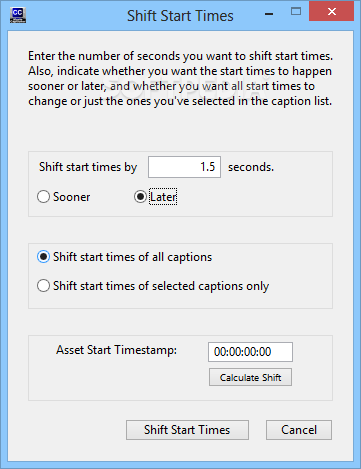Viewport: 361px width, 469px height.
Task: Minimize the Shift Start Times window
Action: click(269, 14)
